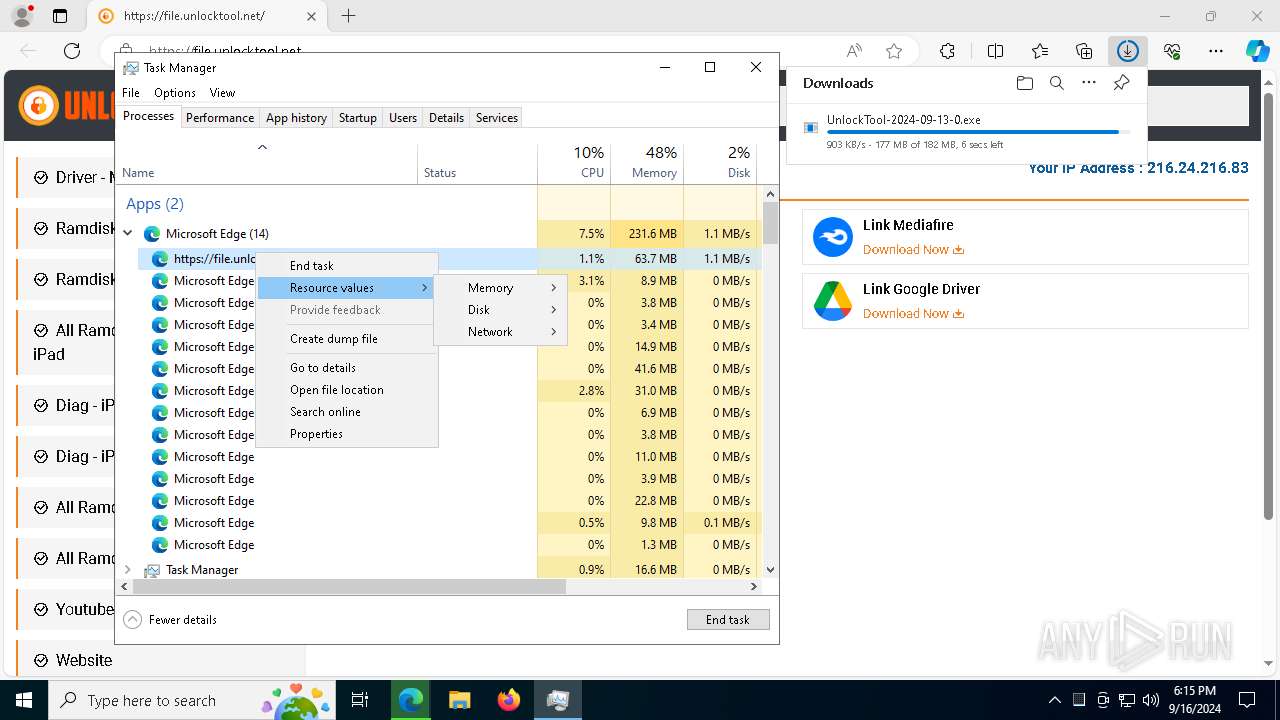Image resolution: width=1280 pixels, height=720 pixels.
Task: Open Edge Settings and more menu
Action: click(1216, 51)
